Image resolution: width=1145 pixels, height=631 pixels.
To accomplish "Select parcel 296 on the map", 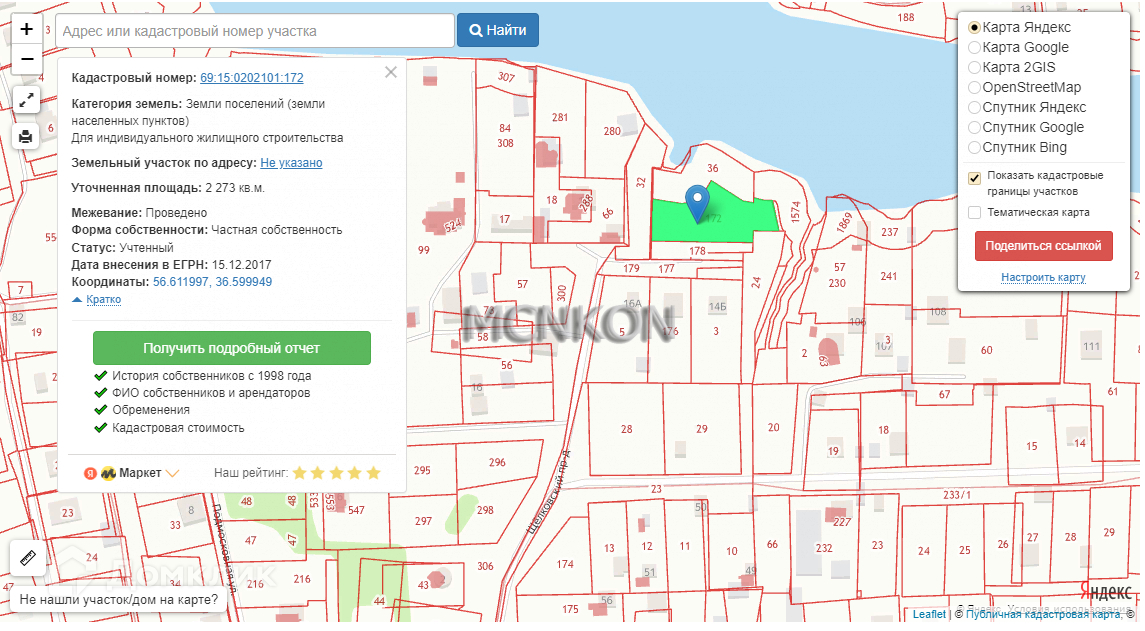I will (x=497, y=462).
